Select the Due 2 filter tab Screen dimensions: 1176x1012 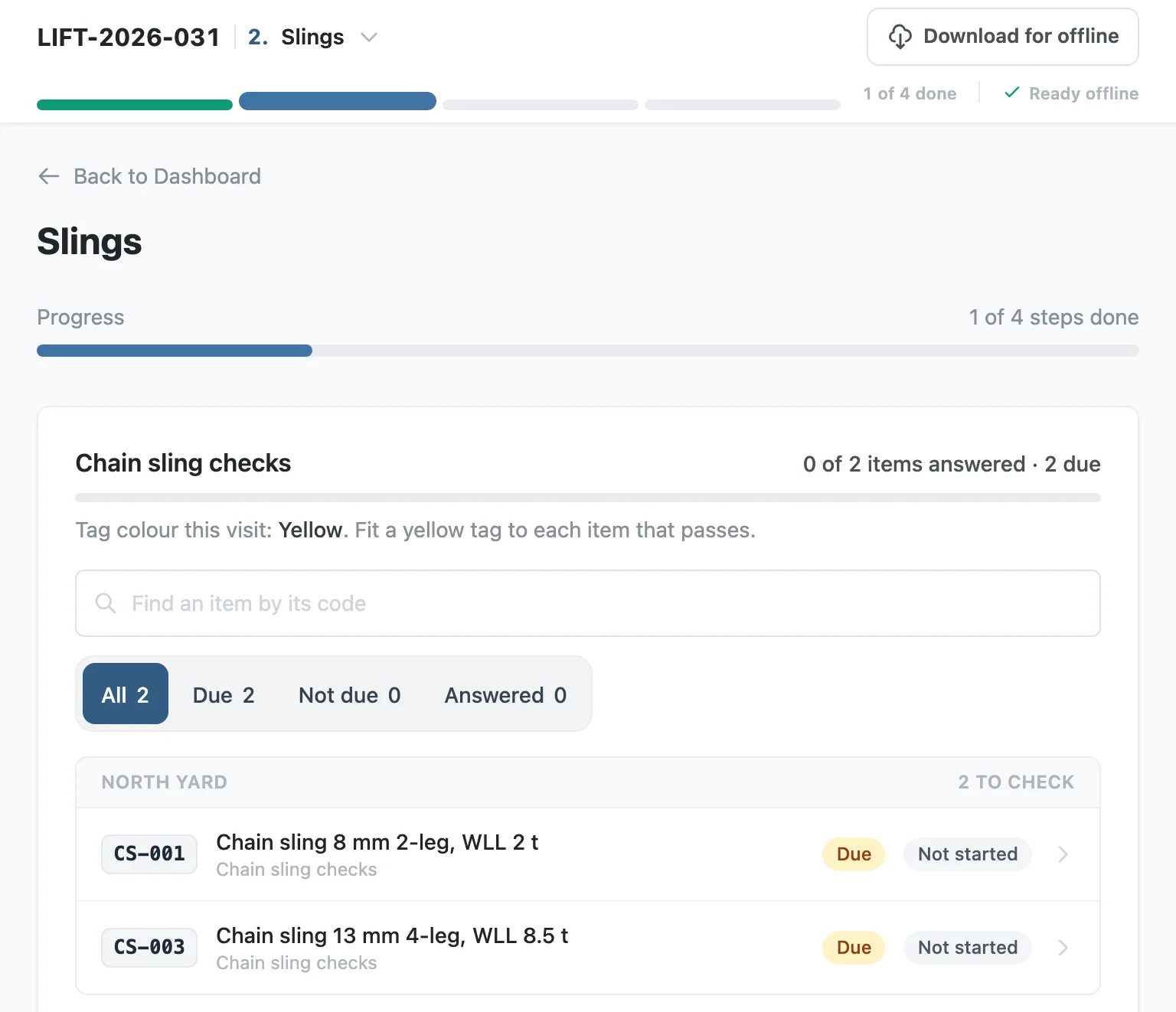(x=224, y=695)
